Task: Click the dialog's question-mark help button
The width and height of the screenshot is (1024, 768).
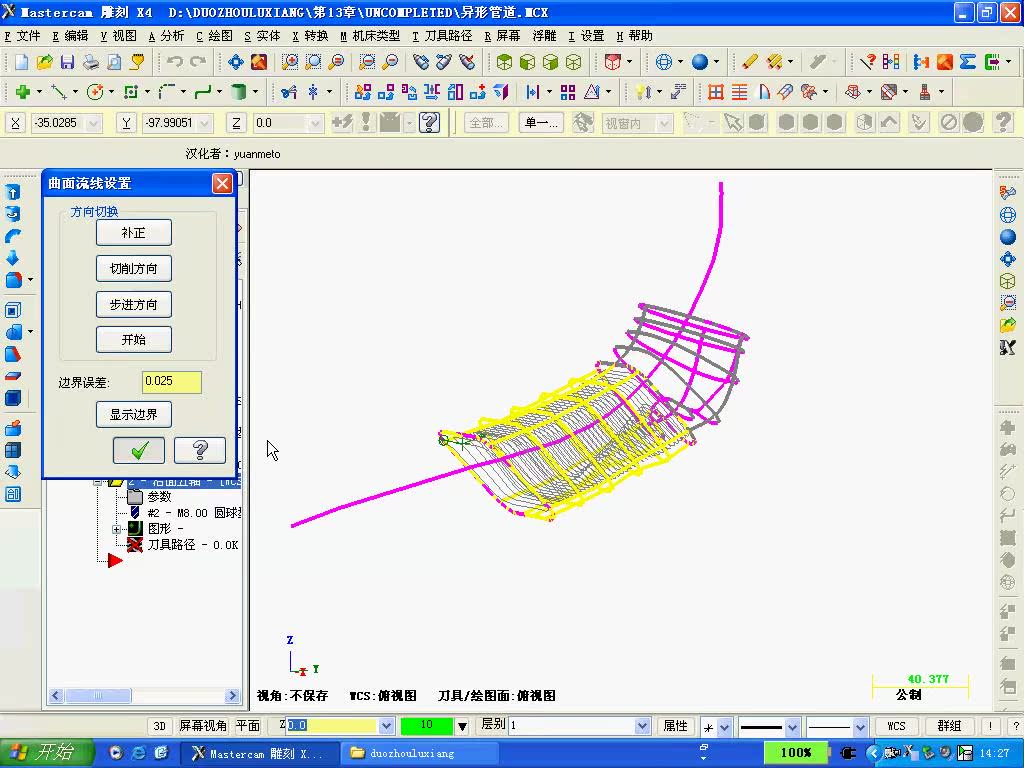Action: pyautogui.click(x=200, y=450)
